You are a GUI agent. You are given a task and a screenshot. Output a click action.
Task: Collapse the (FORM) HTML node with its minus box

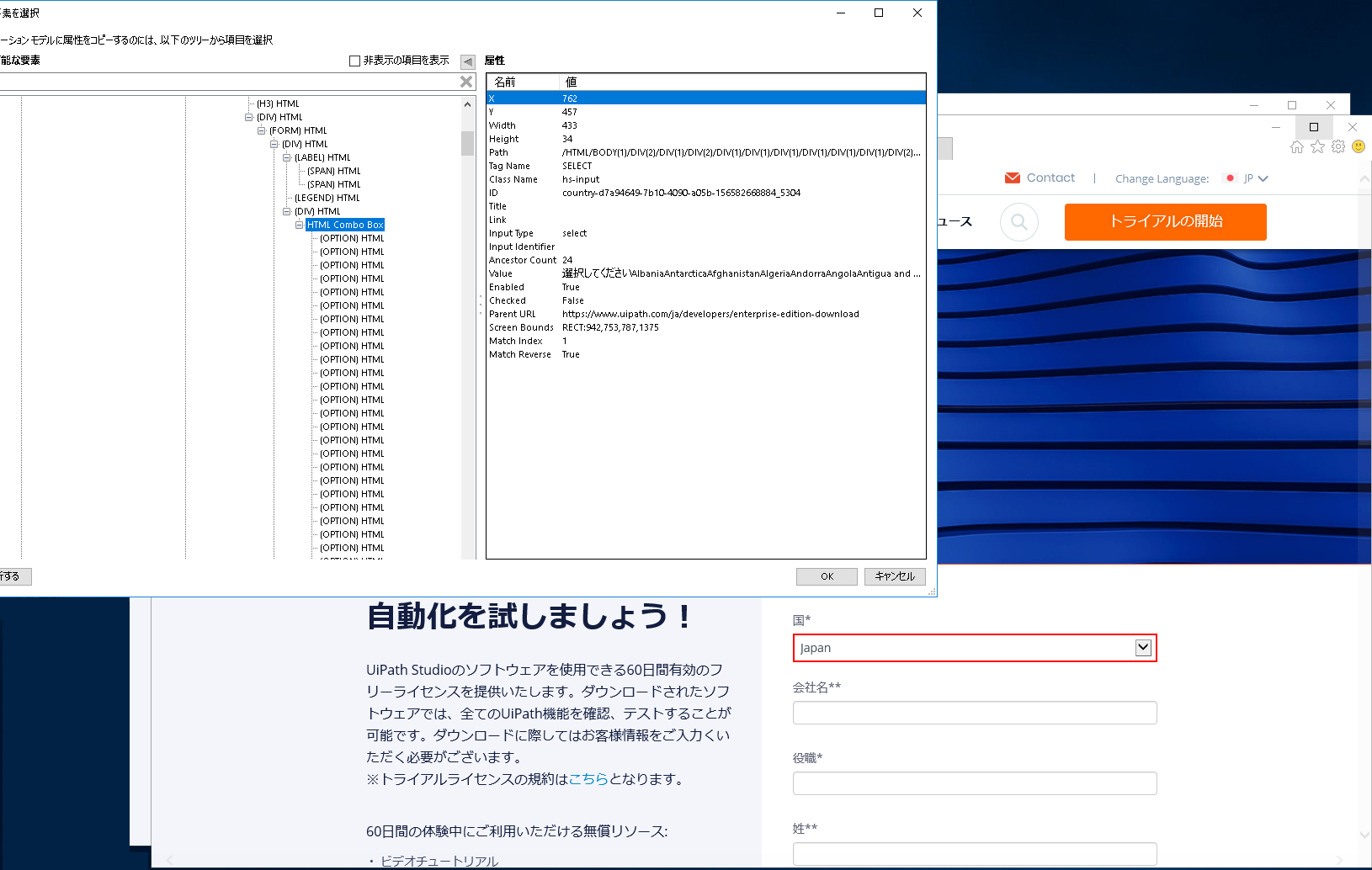tap(262, 131)
